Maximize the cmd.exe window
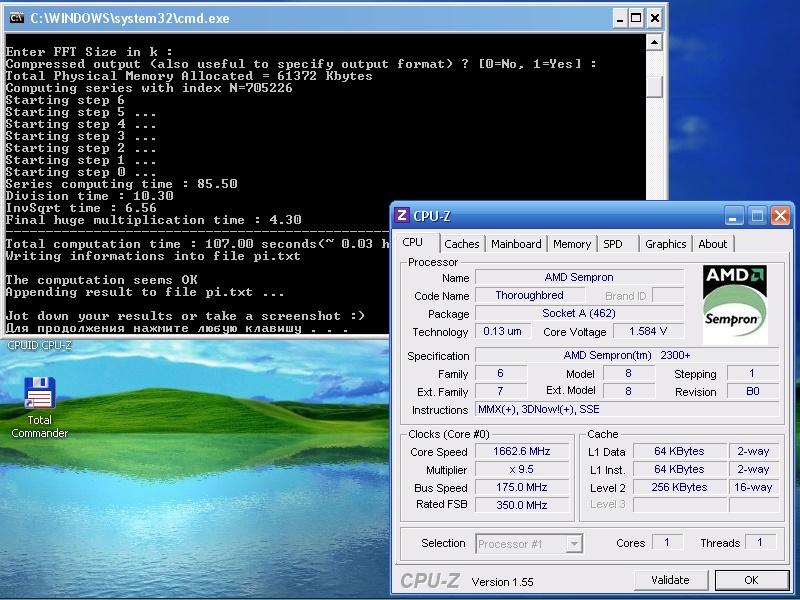800x600 pixels. (x=636, y=19)
